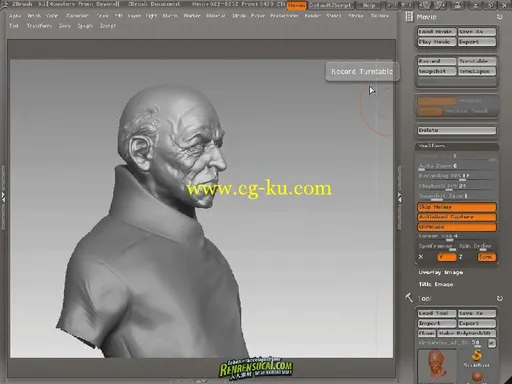Collapse the right tray divider arrows
The width and height of the screenshot is (512, 384).
(400, 197)
